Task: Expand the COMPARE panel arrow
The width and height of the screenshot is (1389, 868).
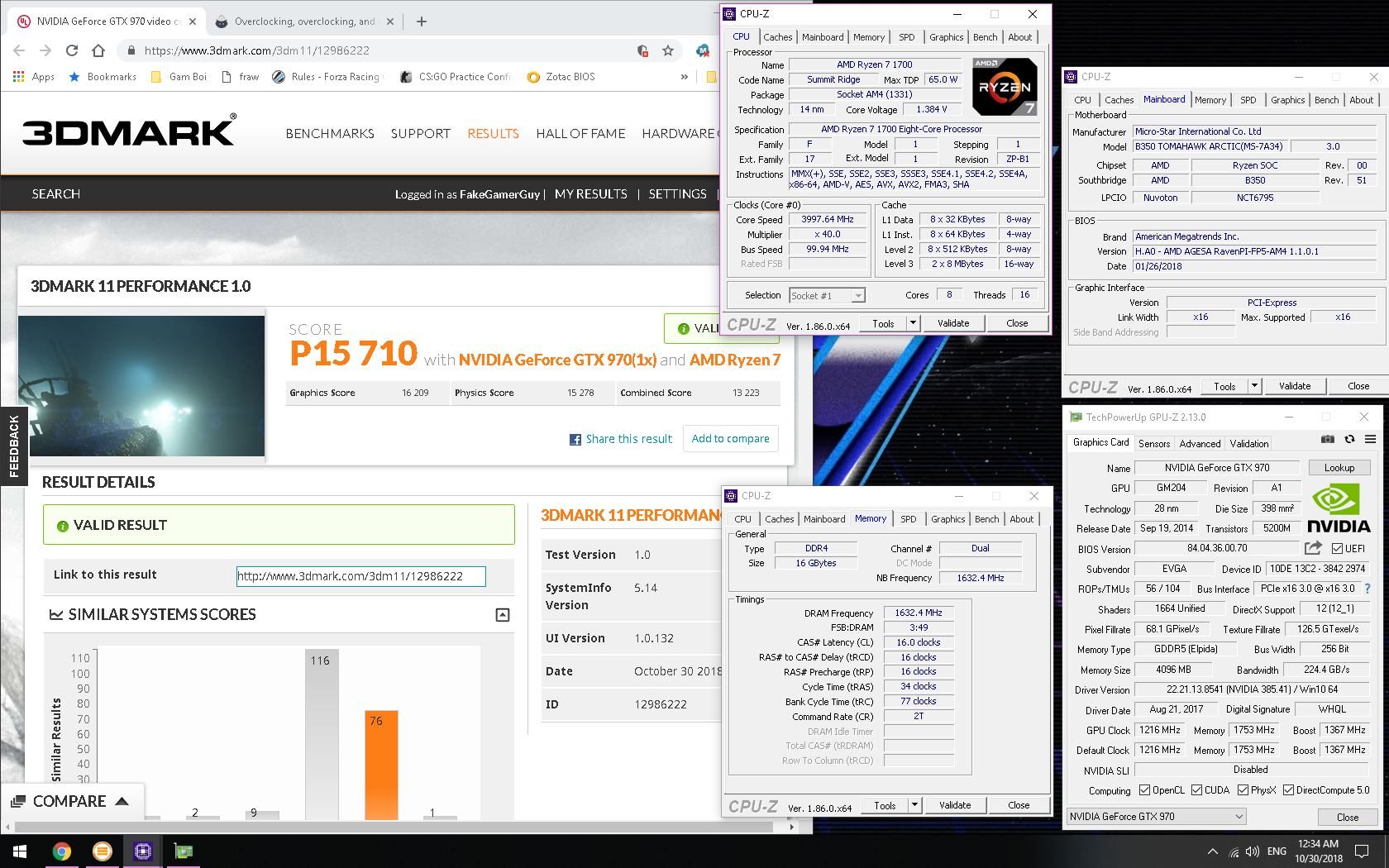Action: 122,801
